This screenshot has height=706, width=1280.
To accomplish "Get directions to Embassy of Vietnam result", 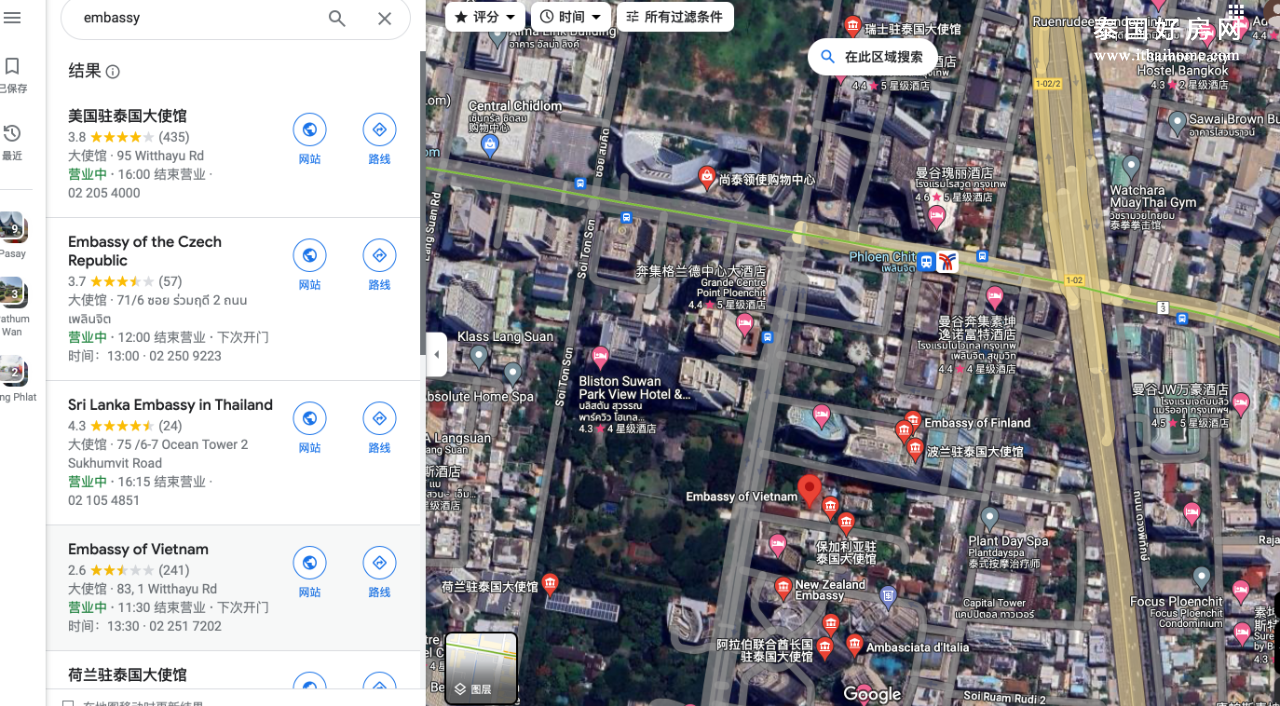I will pyautogui.click(x=379, y=562).
